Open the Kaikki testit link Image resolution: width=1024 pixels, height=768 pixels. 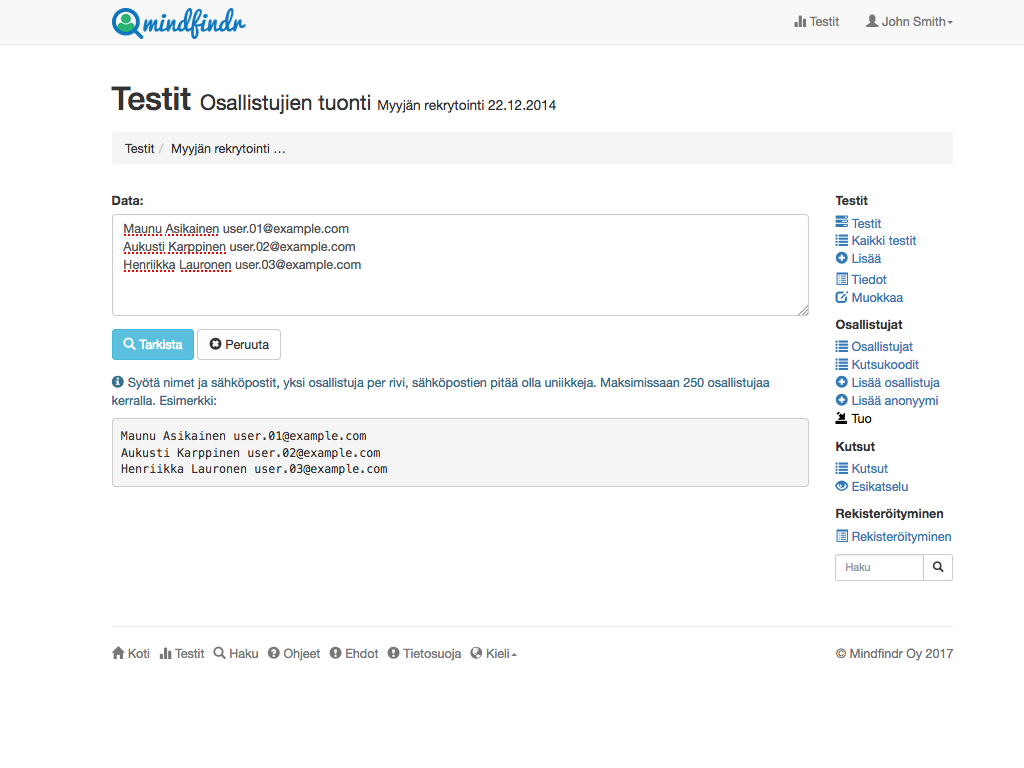coord(884,240)
